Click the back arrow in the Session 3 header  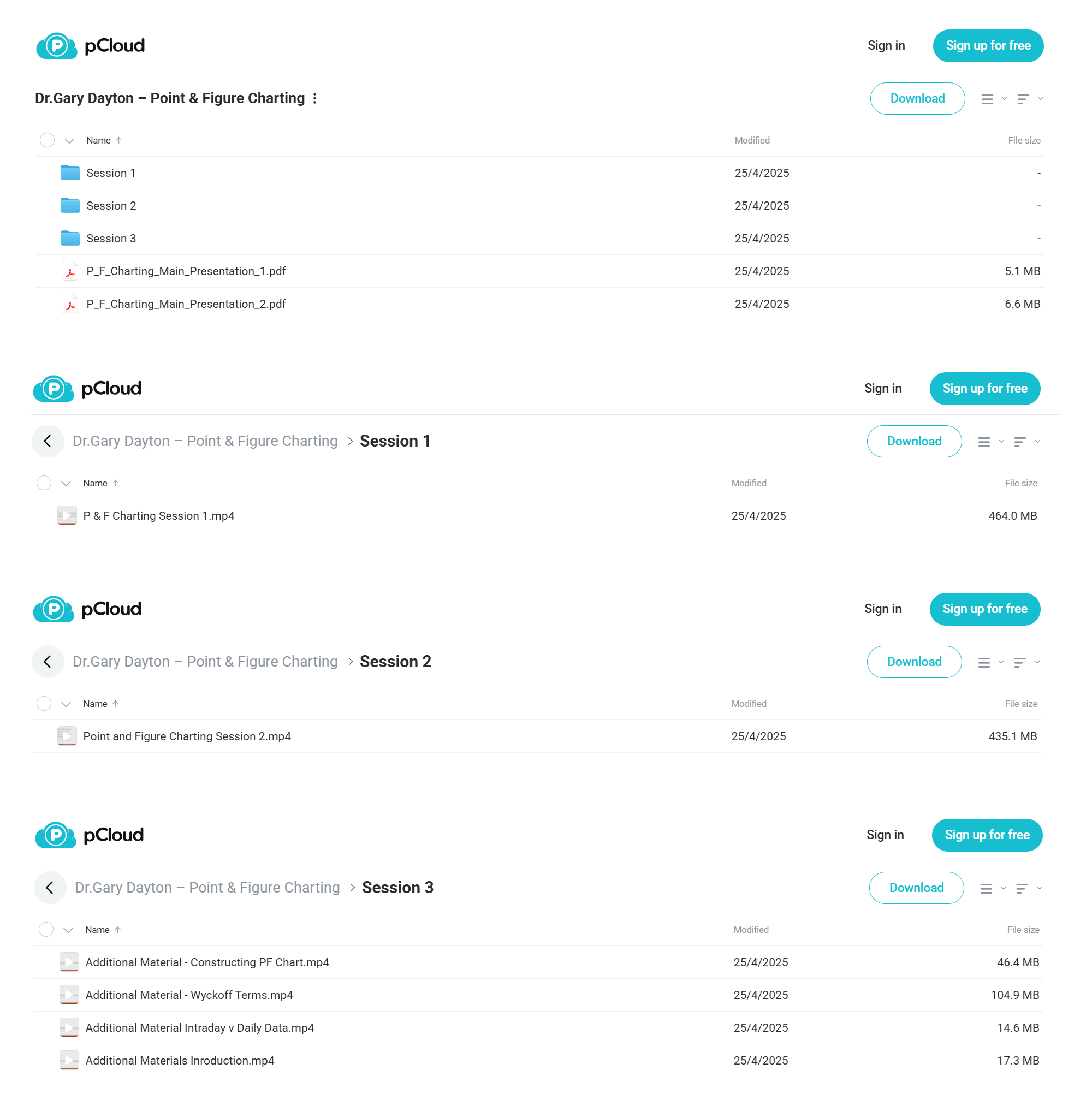[50, 888]
